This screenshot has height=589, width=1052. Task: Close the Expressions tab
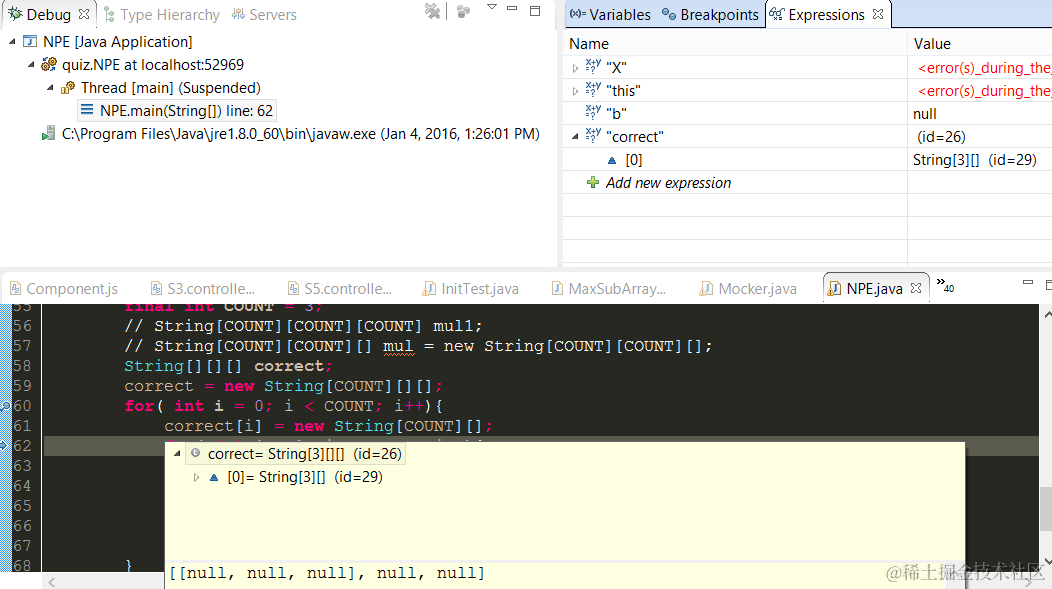(878, 14)
